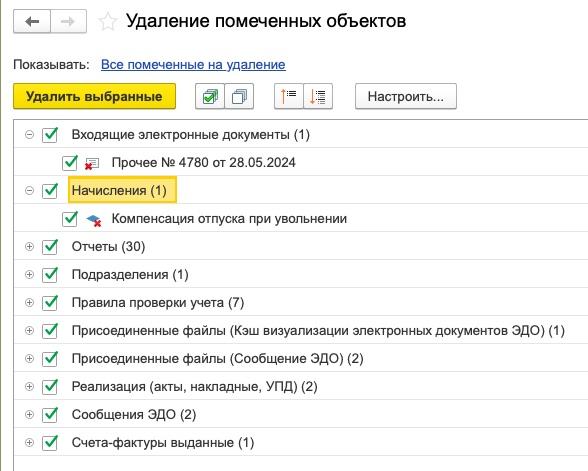The image size is (588, 471).
Task: Toggle the Начисления group checkbox
Action: [50, 190]
